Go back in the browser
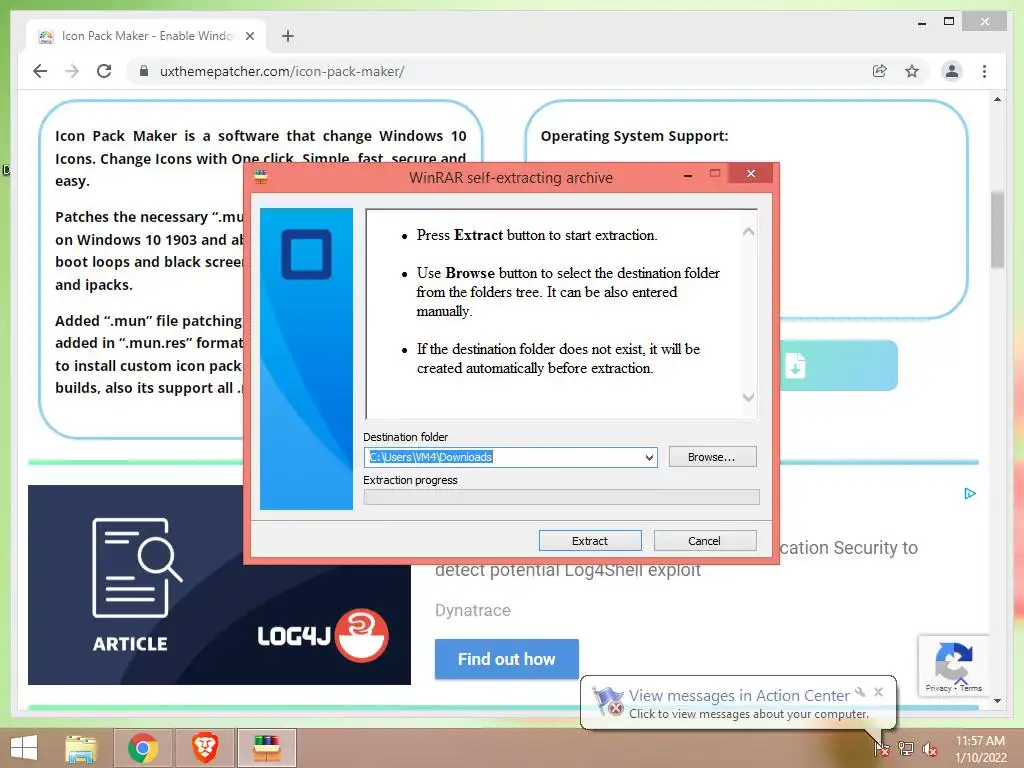This screenshot has height=768, width=1024. coord(40,71)
